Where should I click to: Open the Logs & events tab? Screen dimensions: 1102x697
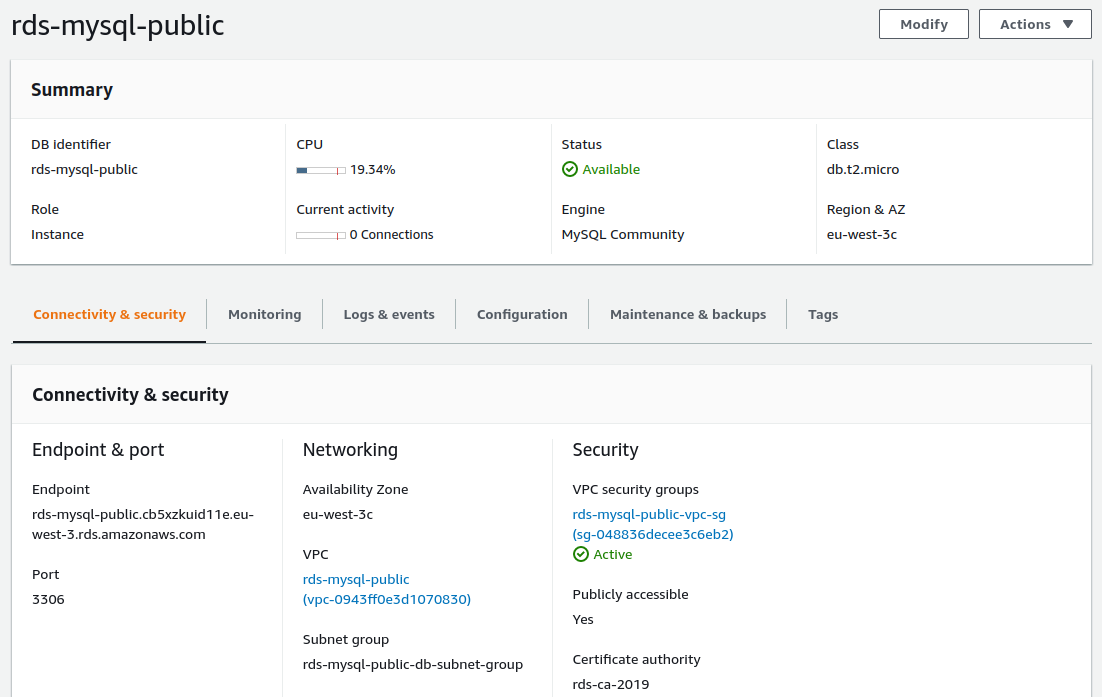click(x=389, y=315)
